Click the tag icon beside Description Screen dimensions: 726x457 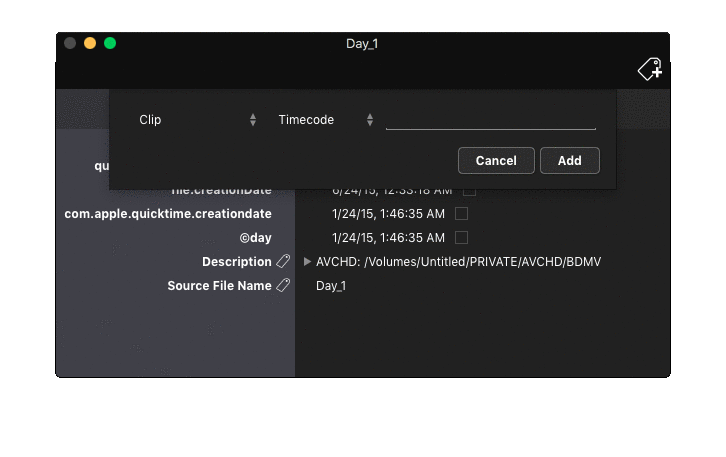(x=283, y=262)
